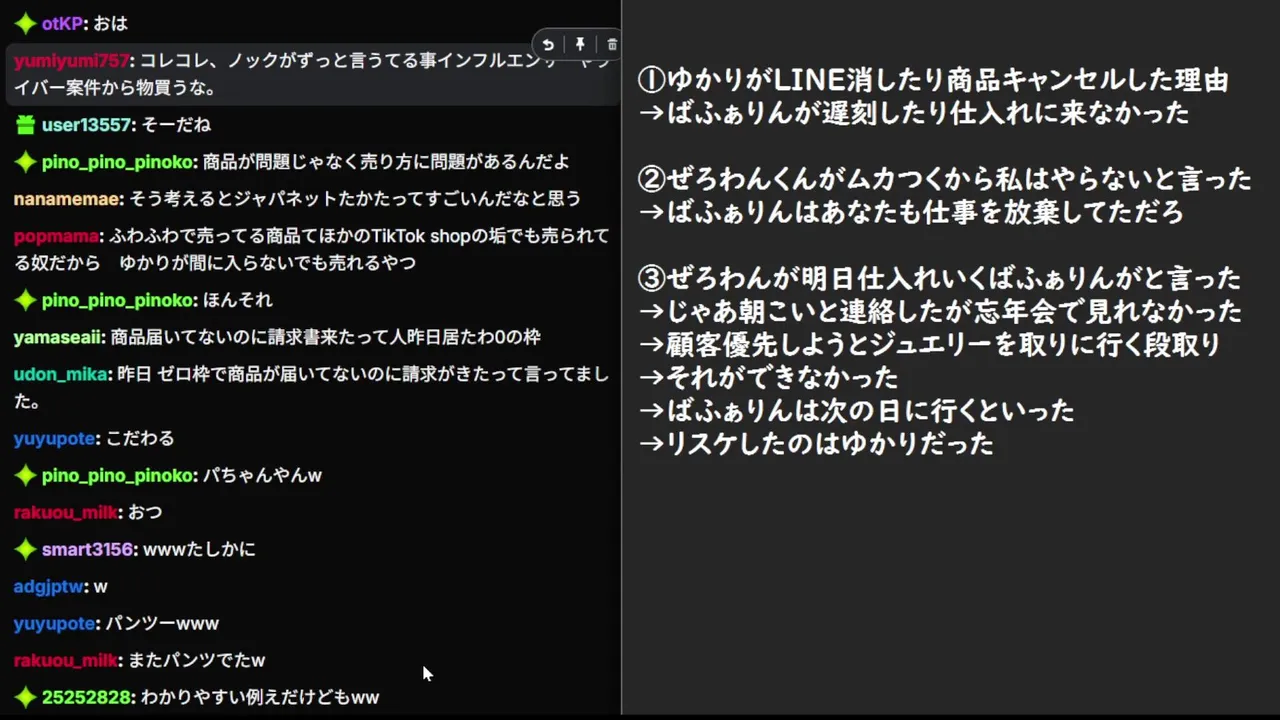Click the message わかりやすい例えだけどもww
The height and width of the screenshot is (720, 1280).
tap(260, 697)
